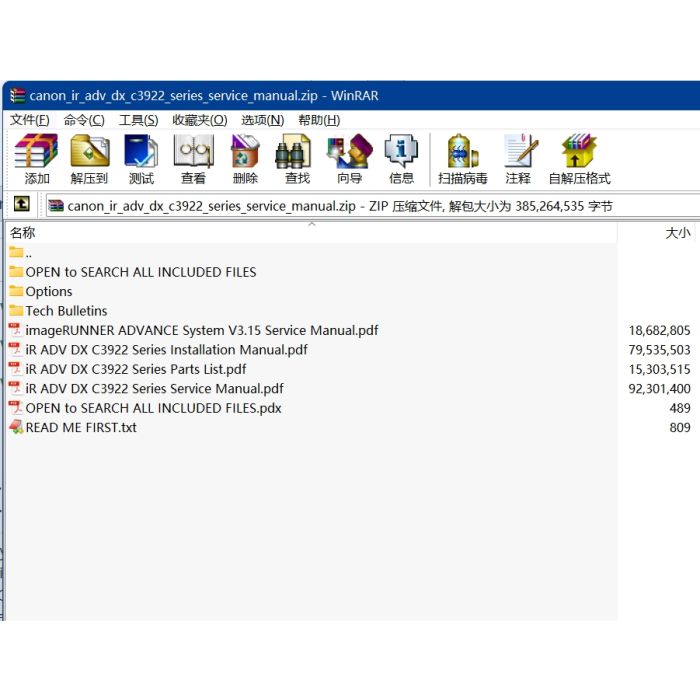Click the archive path address field

(373, 206)
